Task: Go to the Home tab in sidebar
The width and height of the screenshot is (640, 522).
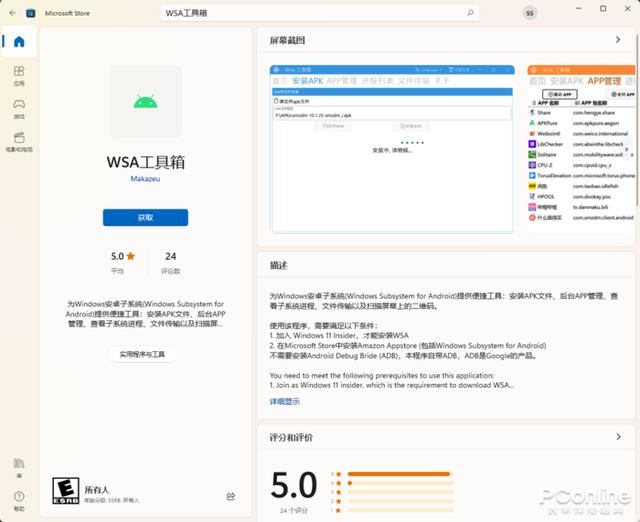Action: tap(19, 43)
